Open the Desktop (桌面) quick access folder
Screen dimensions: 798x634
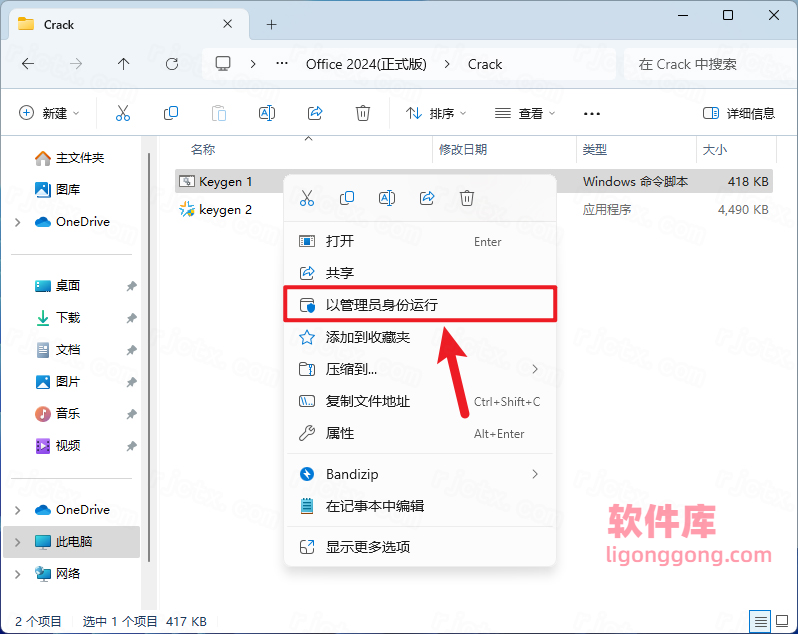58,286
